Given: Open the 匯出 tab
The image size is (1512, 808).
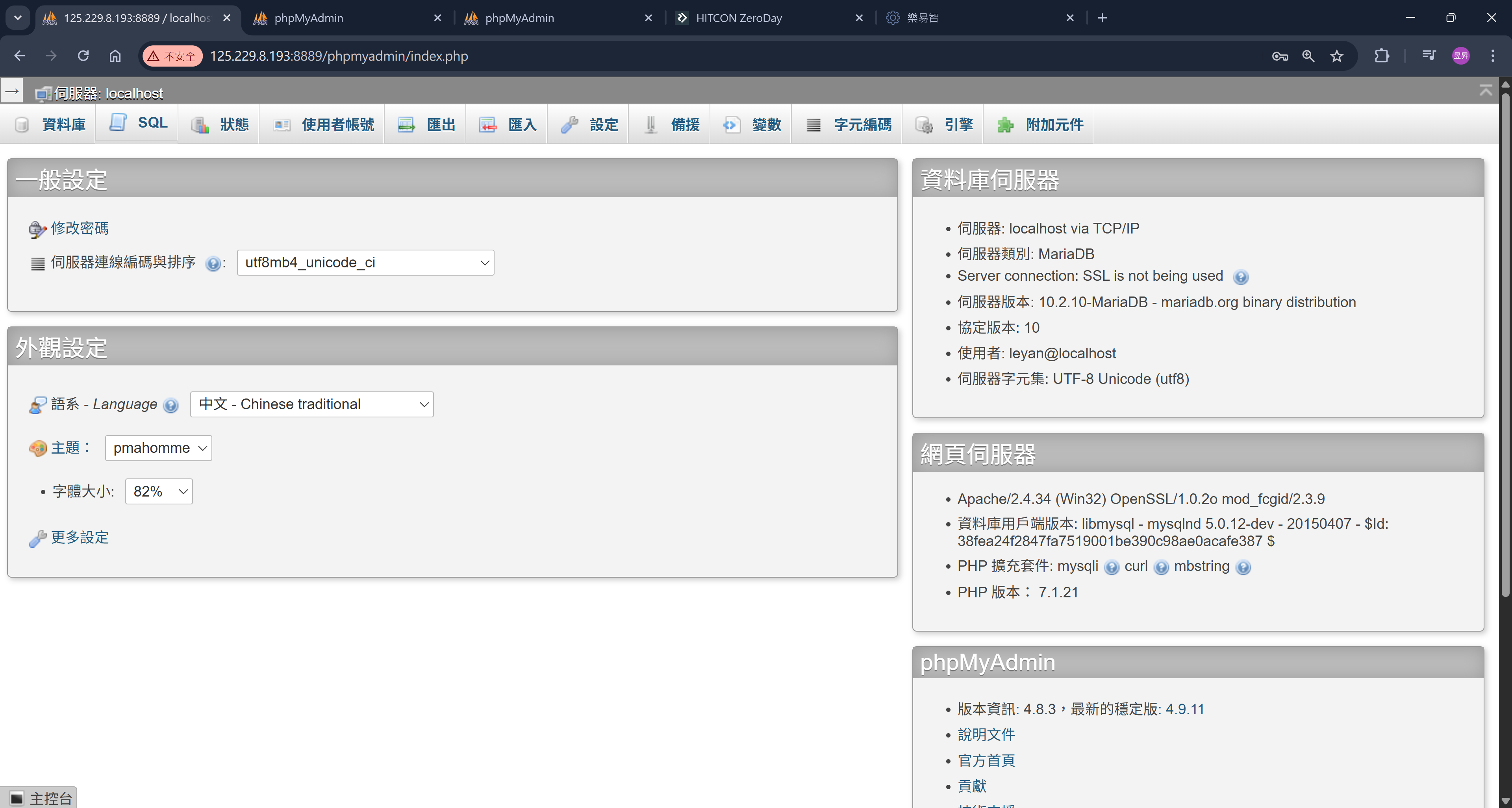Looking at the screenshot, I should click(426, 124).
